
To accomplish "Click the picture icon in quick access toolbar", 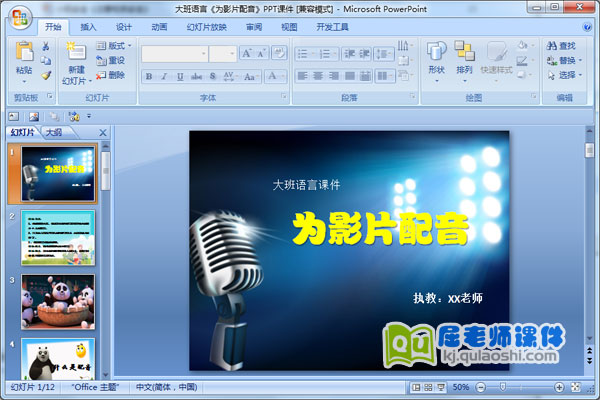I will pos(34,116).
